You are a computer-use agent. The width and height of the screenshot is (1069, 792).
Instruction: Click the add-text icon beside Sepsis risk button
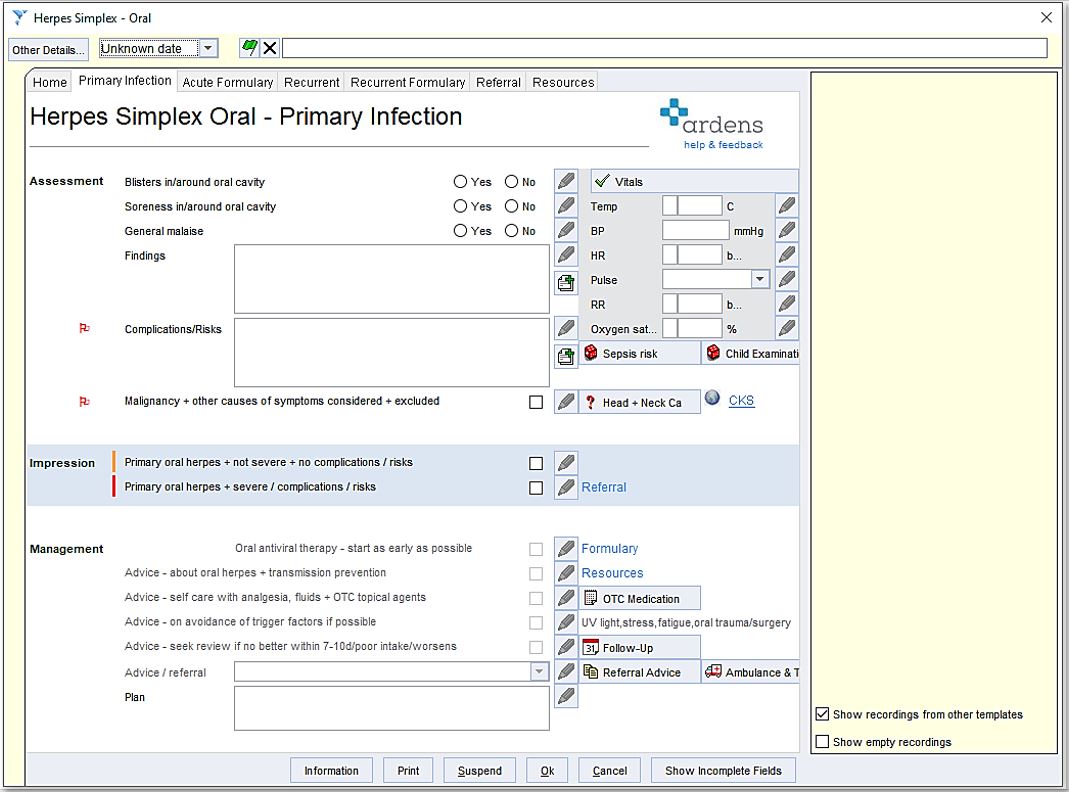[x=566, y=355]
